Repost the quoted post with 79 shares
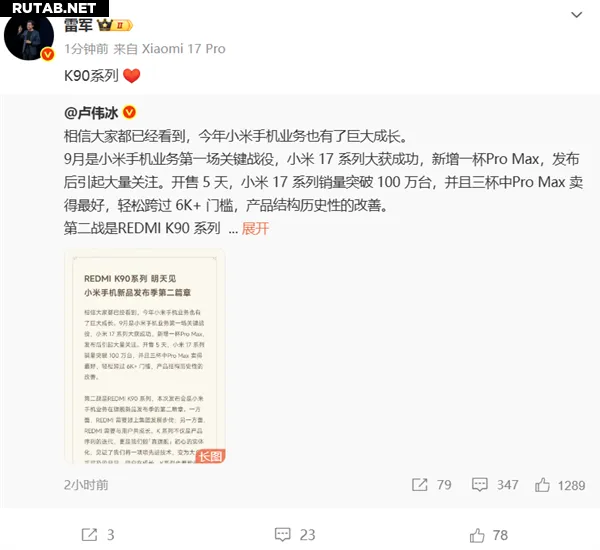 point(432,485)
